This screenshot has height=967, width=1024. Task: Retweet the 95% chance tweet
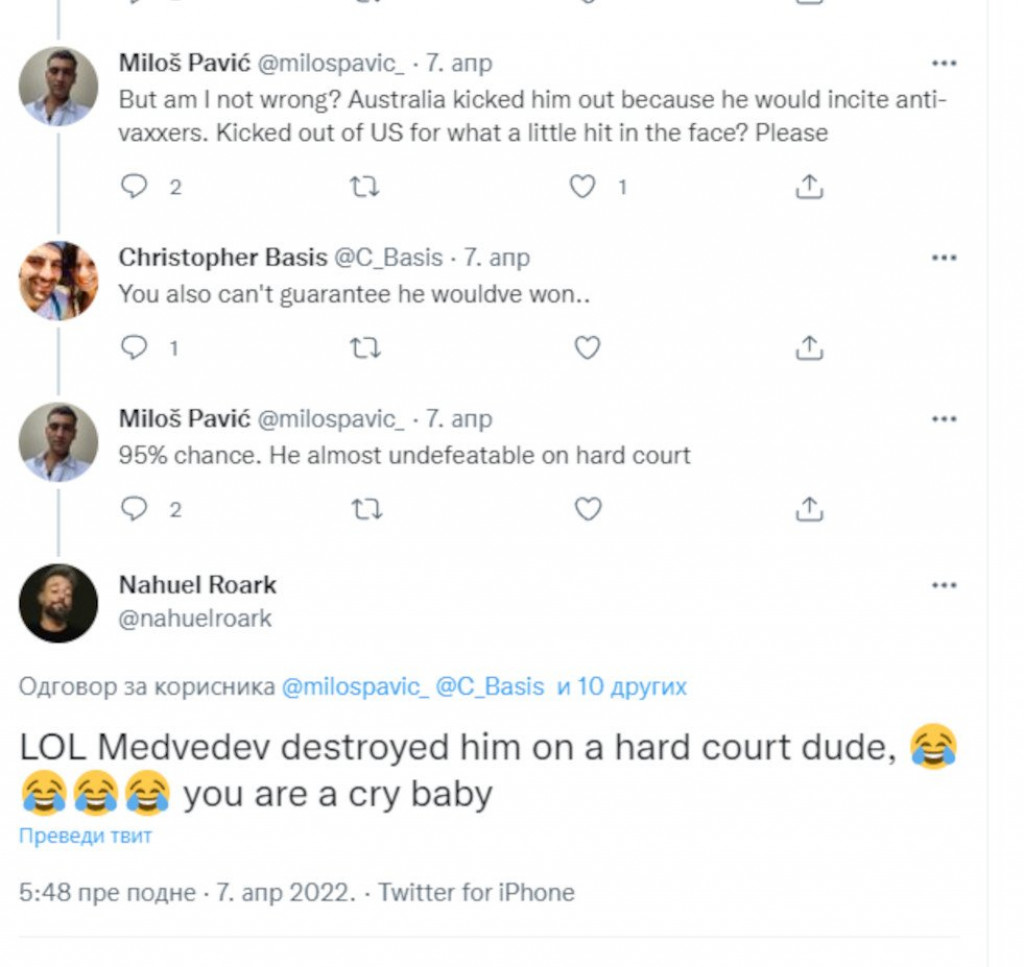click(x=367, y=509)
